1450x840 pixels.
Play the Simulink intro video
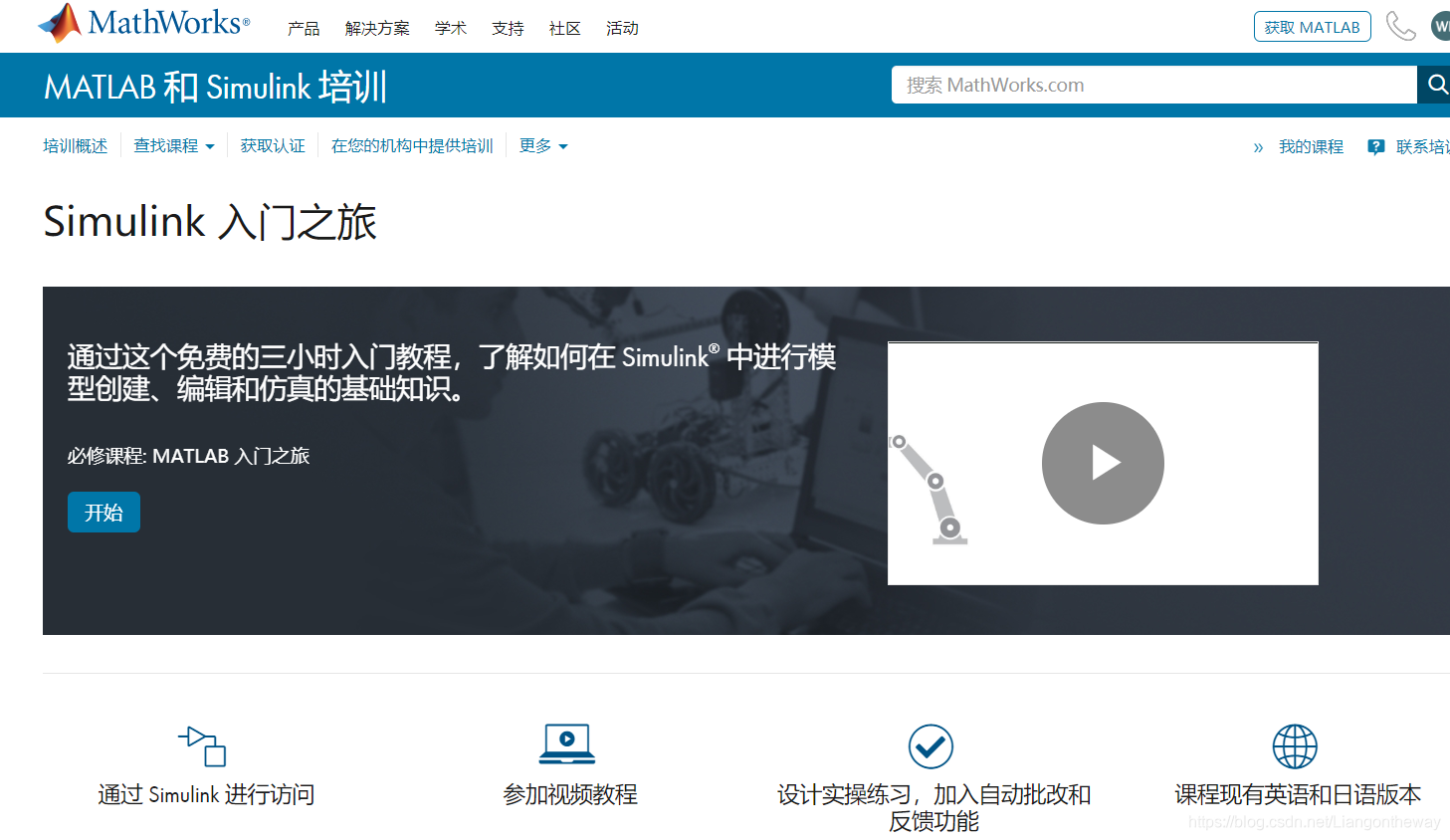click(x=1103, y=463)
